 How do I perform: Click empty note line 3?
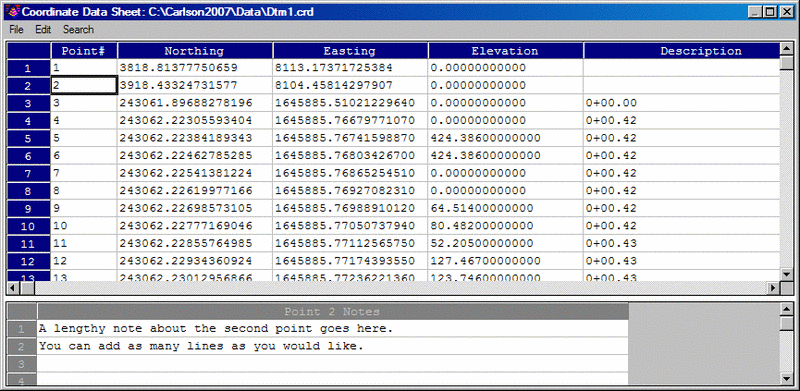tap(332, 363)
